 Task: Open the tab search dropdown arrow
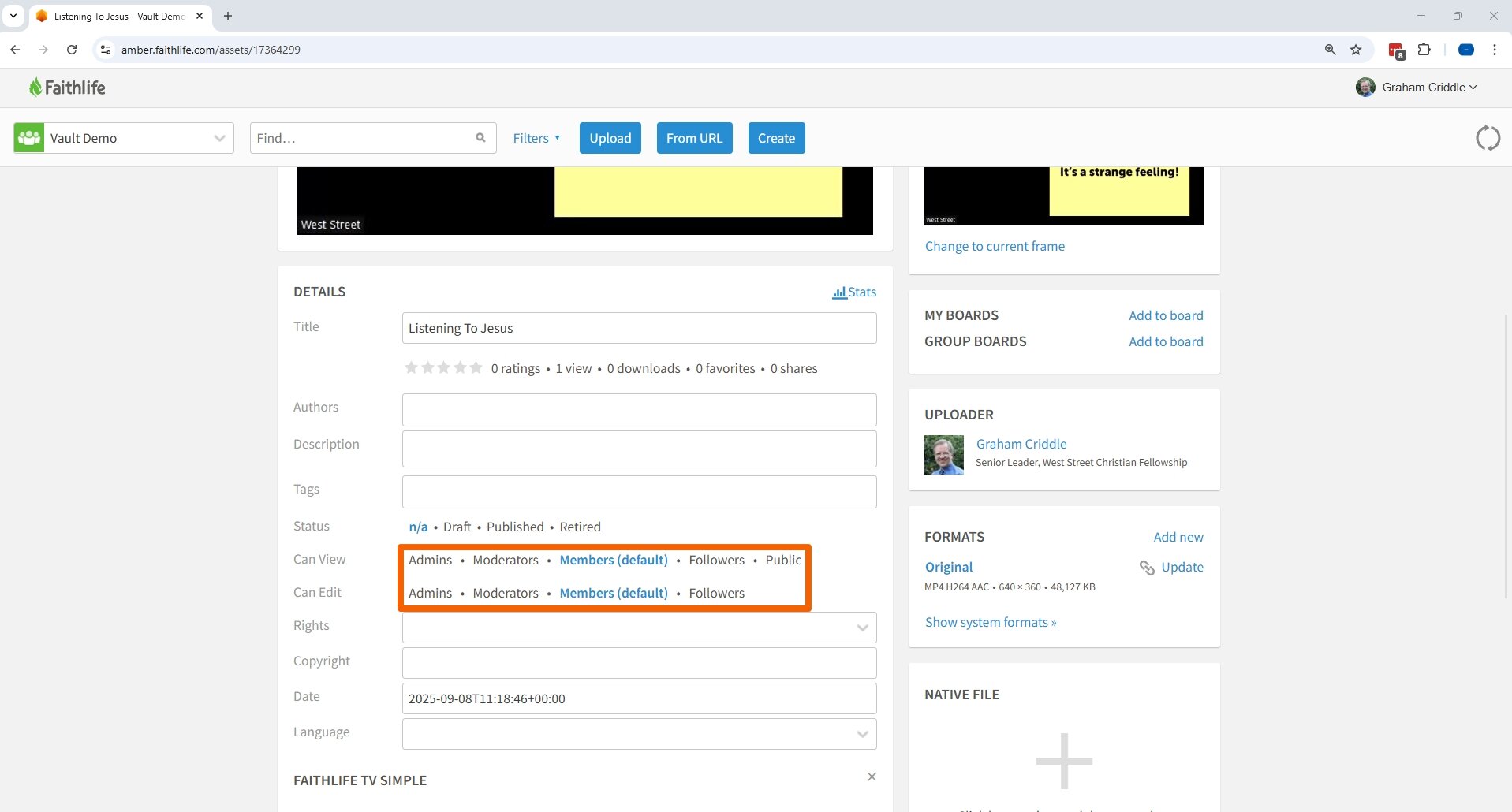(x=13, y=16)
